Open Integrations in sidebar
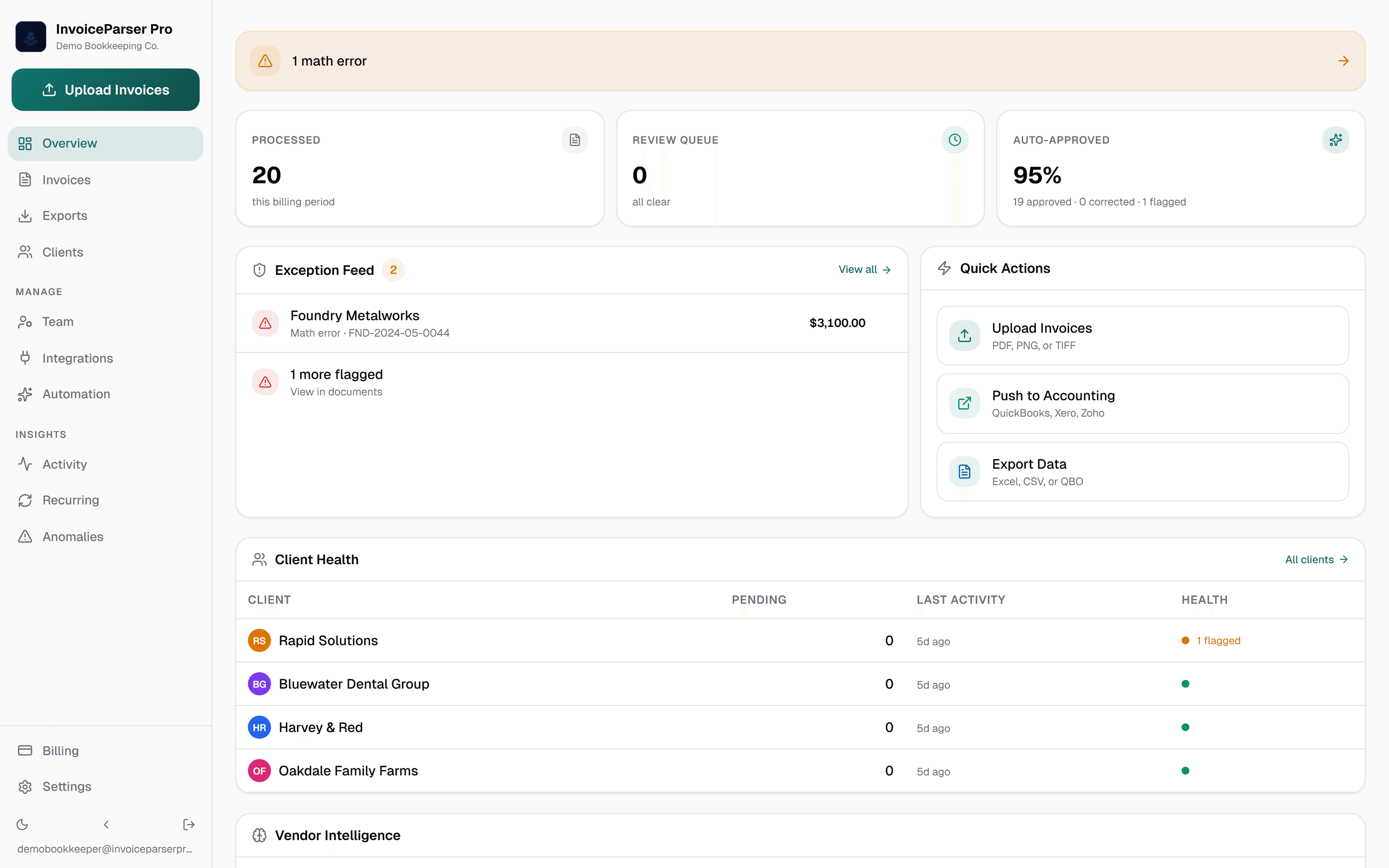This screenshot has width=1389, height=868. point(106,358)
